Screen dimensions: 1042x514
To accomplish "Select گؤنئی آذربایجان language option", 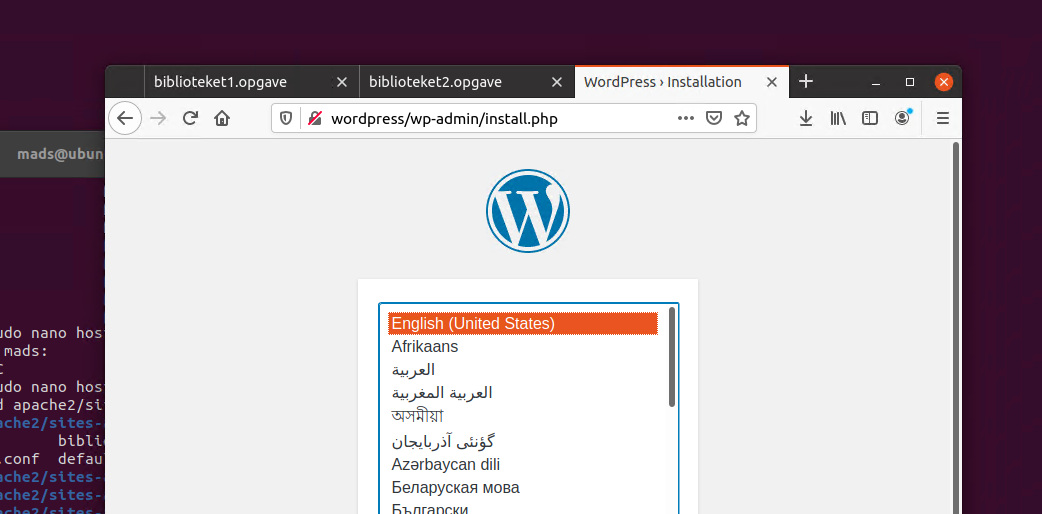I will [x=523, y=440].
